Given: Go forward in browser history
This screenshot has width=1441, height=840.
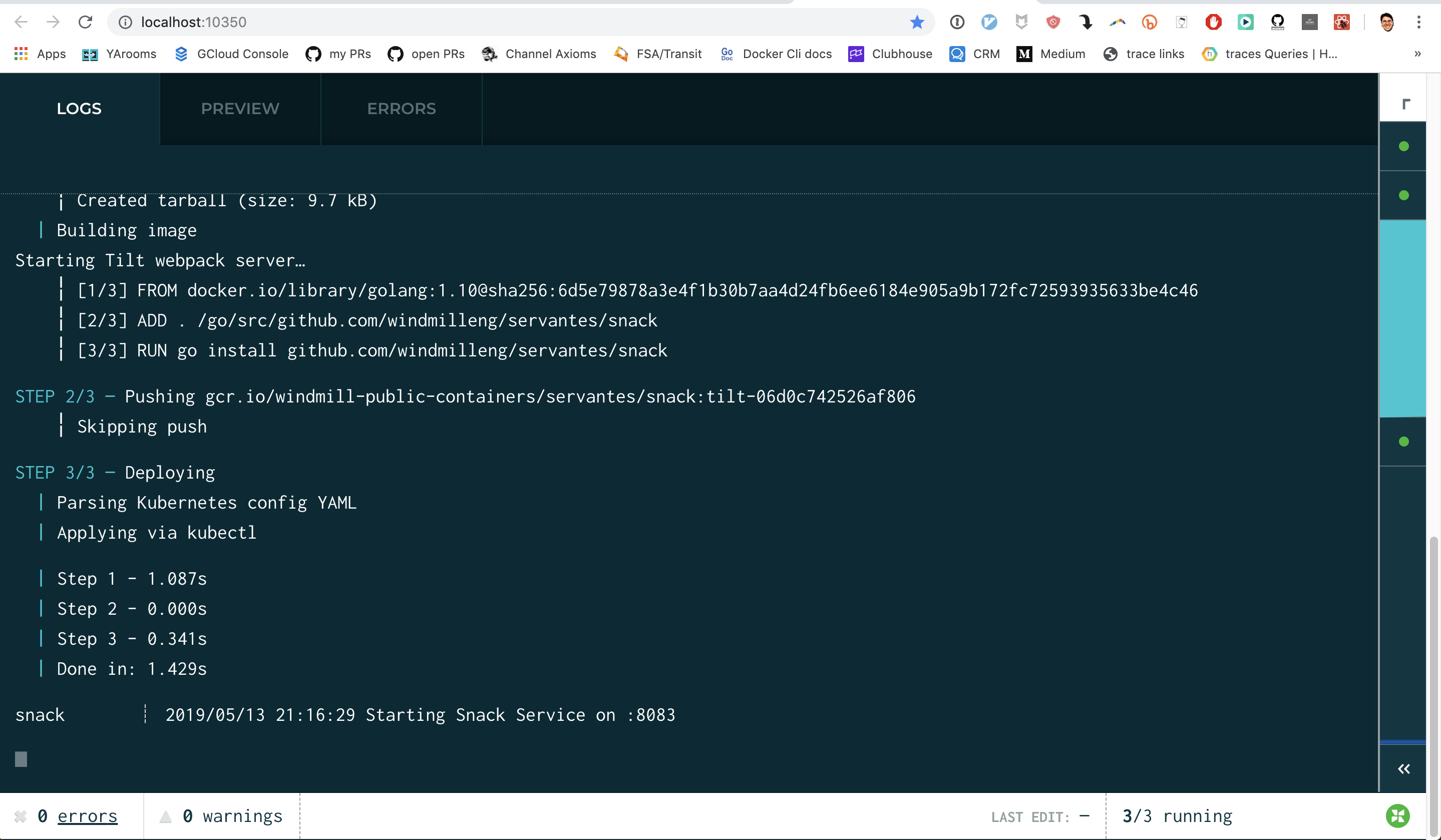Looking at the screenshot, I should (53, 22).
